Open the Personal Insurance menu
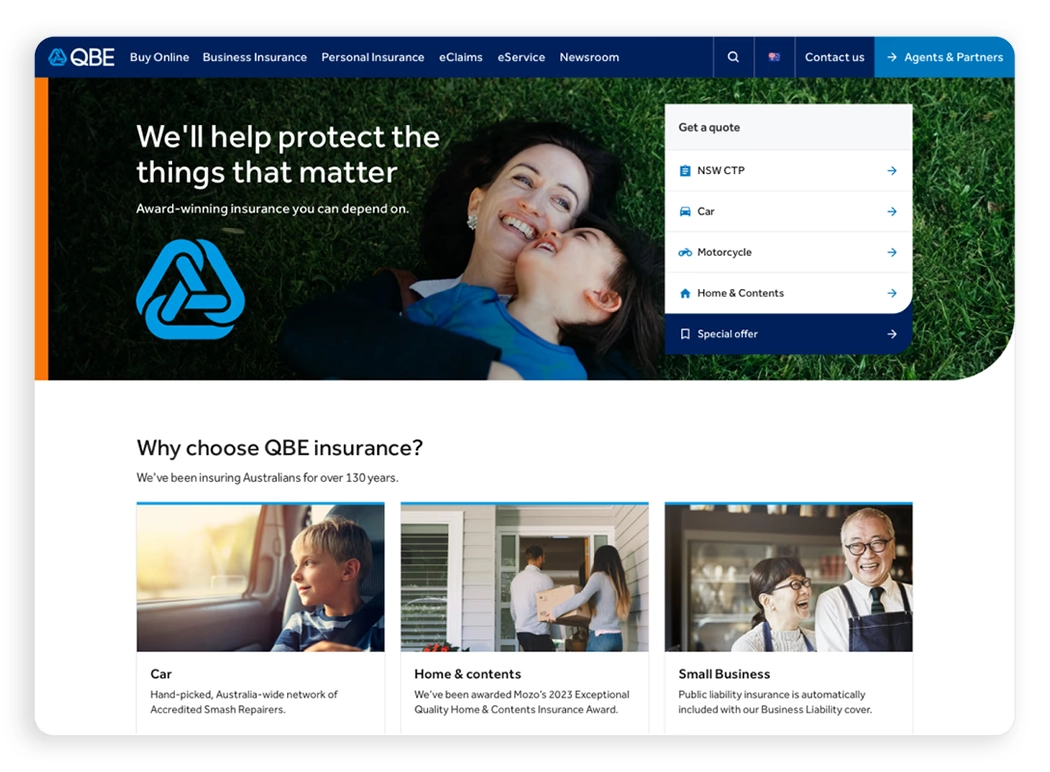Viewport: 1050px width, 772px height. click(372, 58)
